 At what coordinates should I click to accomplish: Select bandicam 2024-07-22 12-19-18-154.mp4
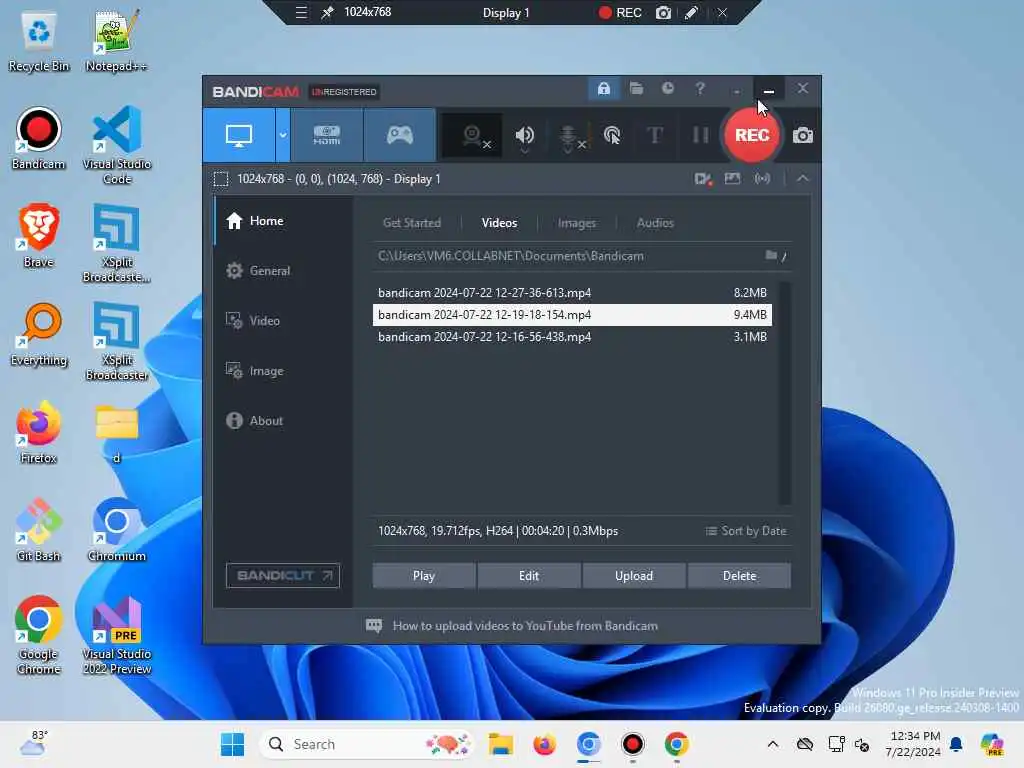(572, 315)
